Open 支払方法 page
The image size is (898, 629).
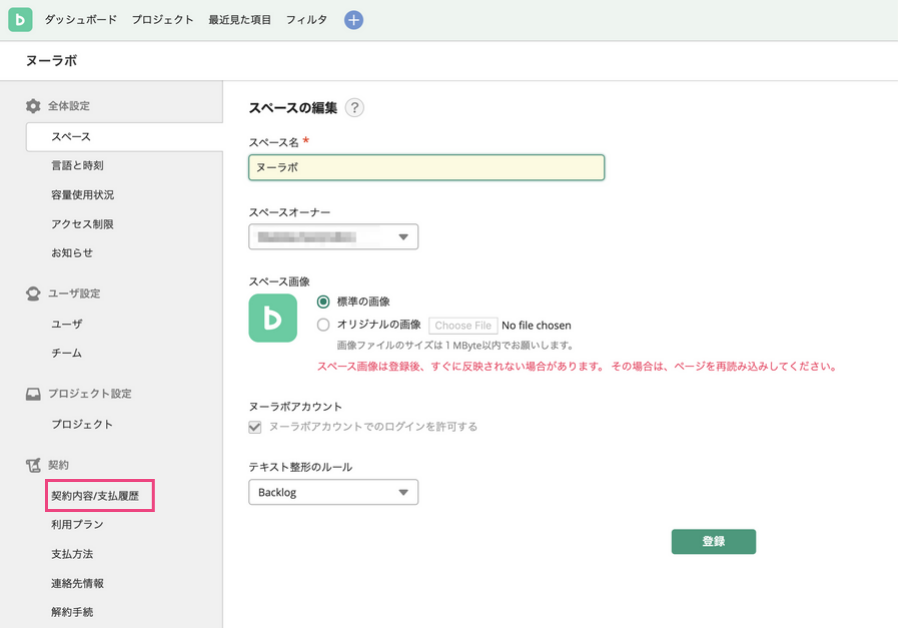pyautogui.click(x=72, y=554)
